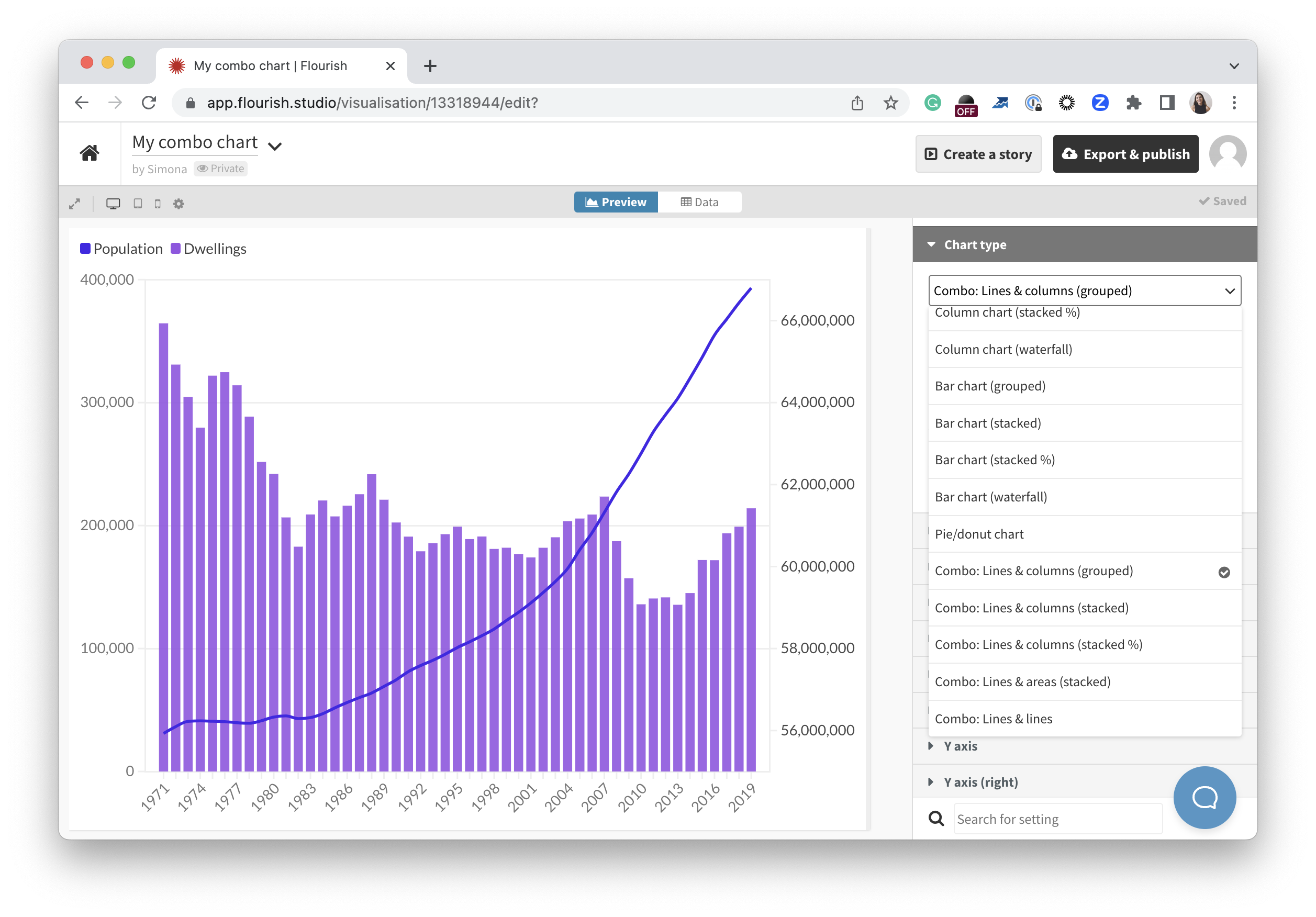Click the user profile avatar
This screenshot has width=1316, height=917.
point(1227,153)
